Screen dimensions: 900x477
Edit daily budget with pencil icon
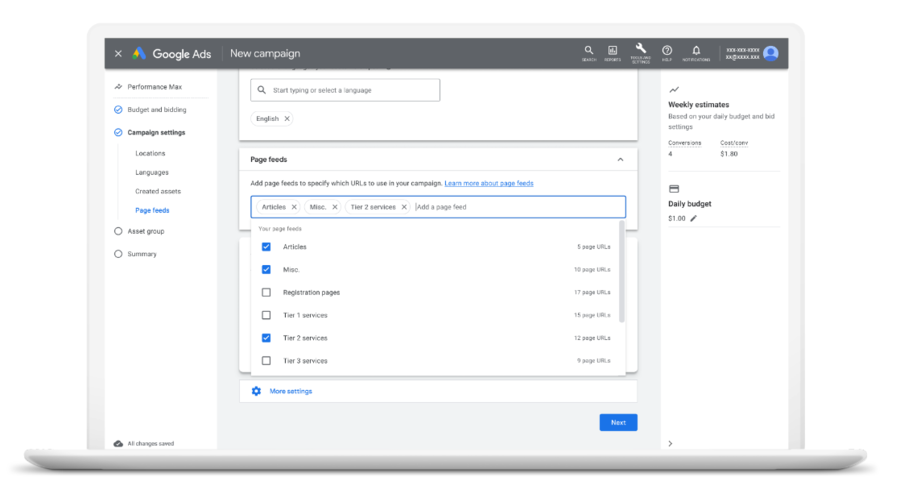[694, 218]
